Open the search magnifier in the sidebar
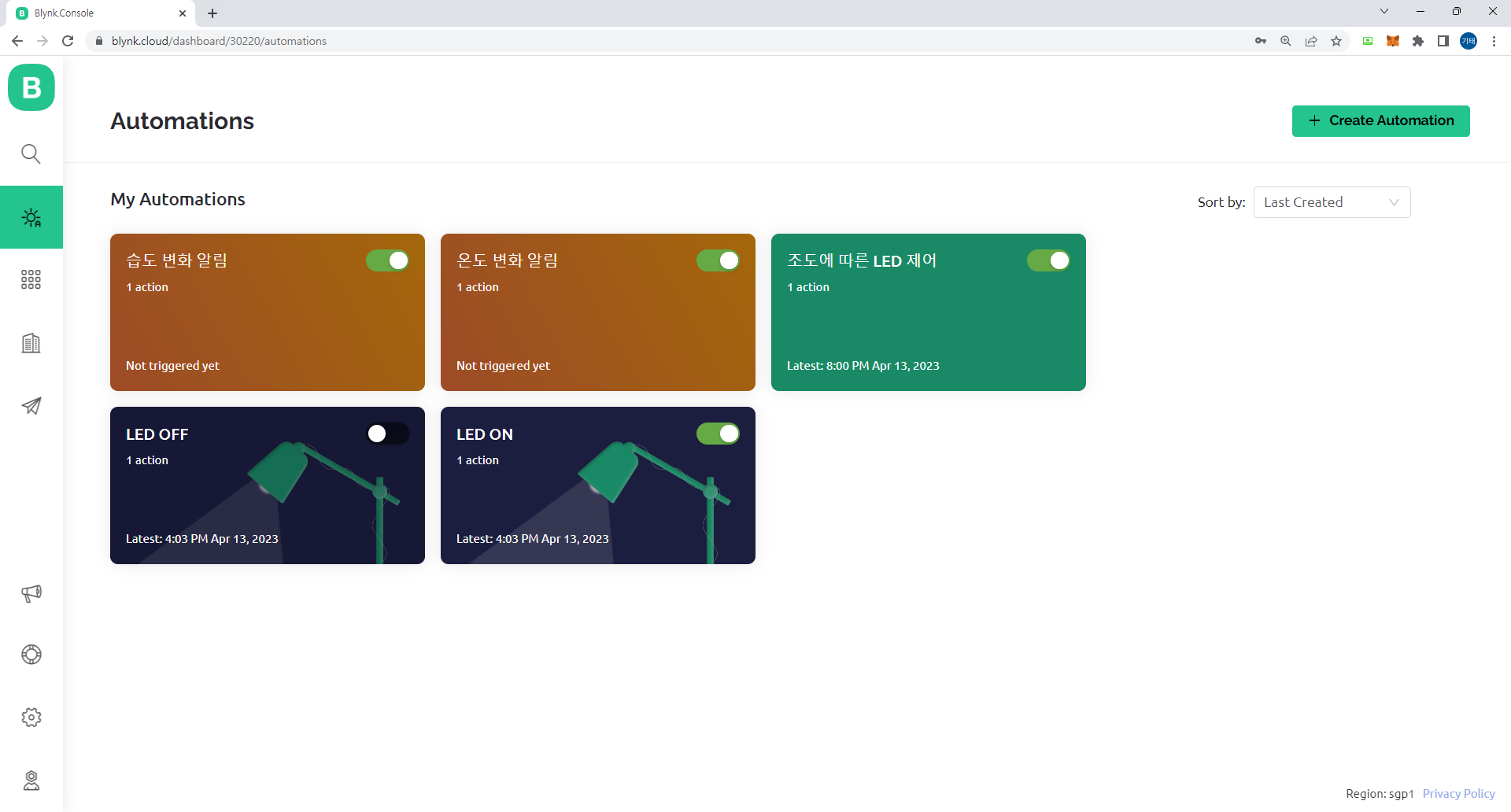Image resolution: width=1511 pixels, height=812 pixels. click(x=31, y=153)
